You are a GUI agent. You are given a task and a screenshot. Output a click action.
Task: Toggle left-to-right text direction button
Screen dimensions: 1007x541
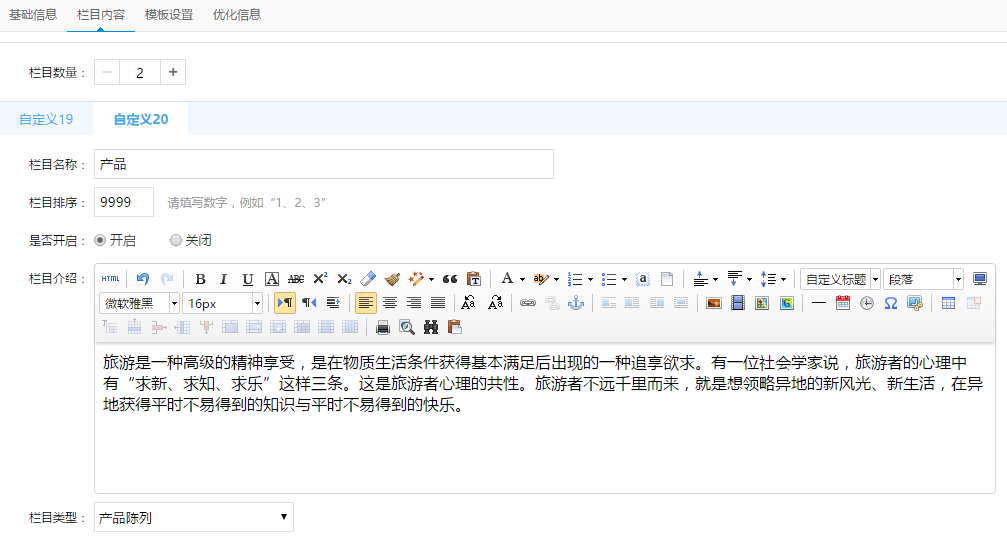(x=285, y=303)
